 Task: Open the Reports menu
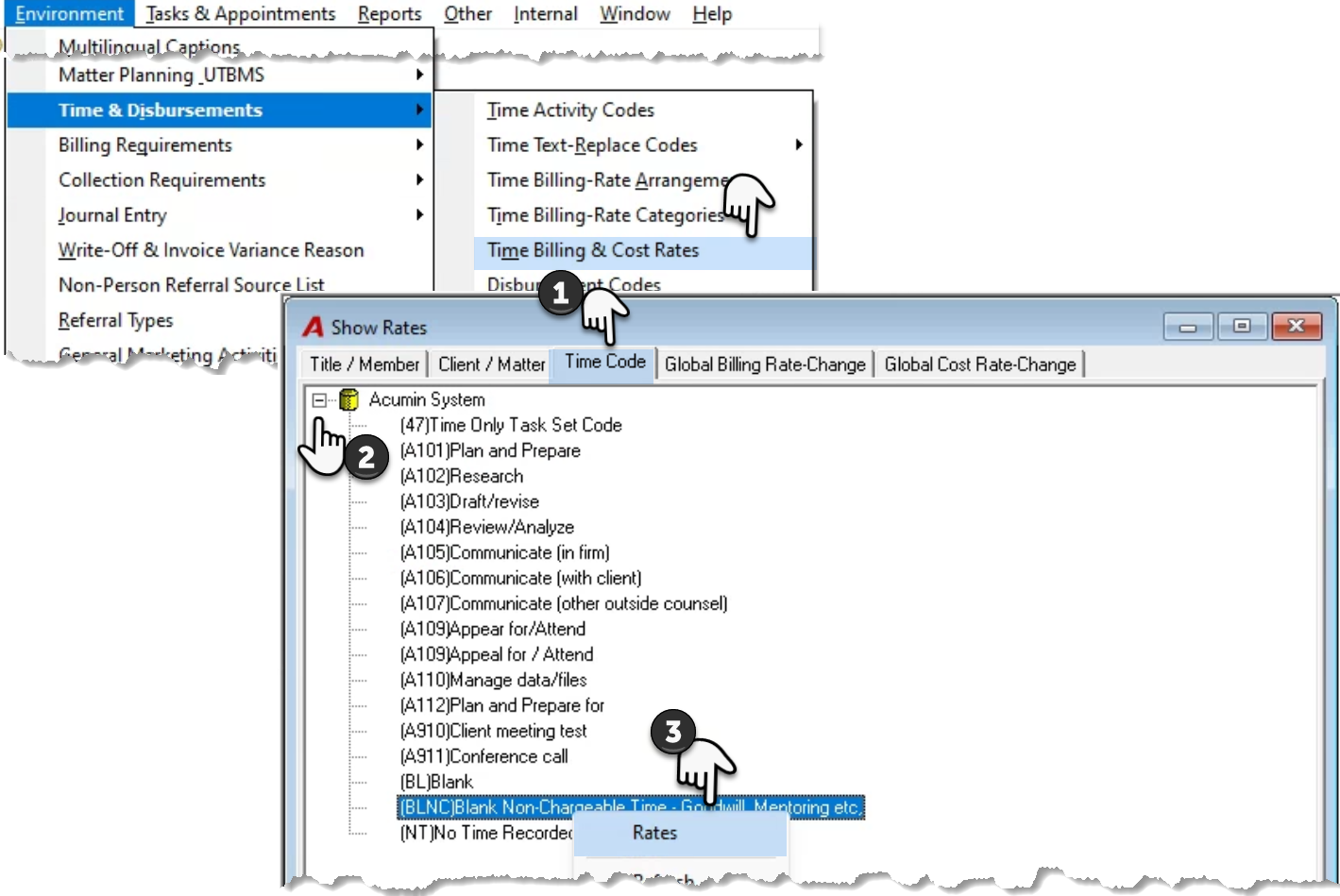click(x=389, y=14)
